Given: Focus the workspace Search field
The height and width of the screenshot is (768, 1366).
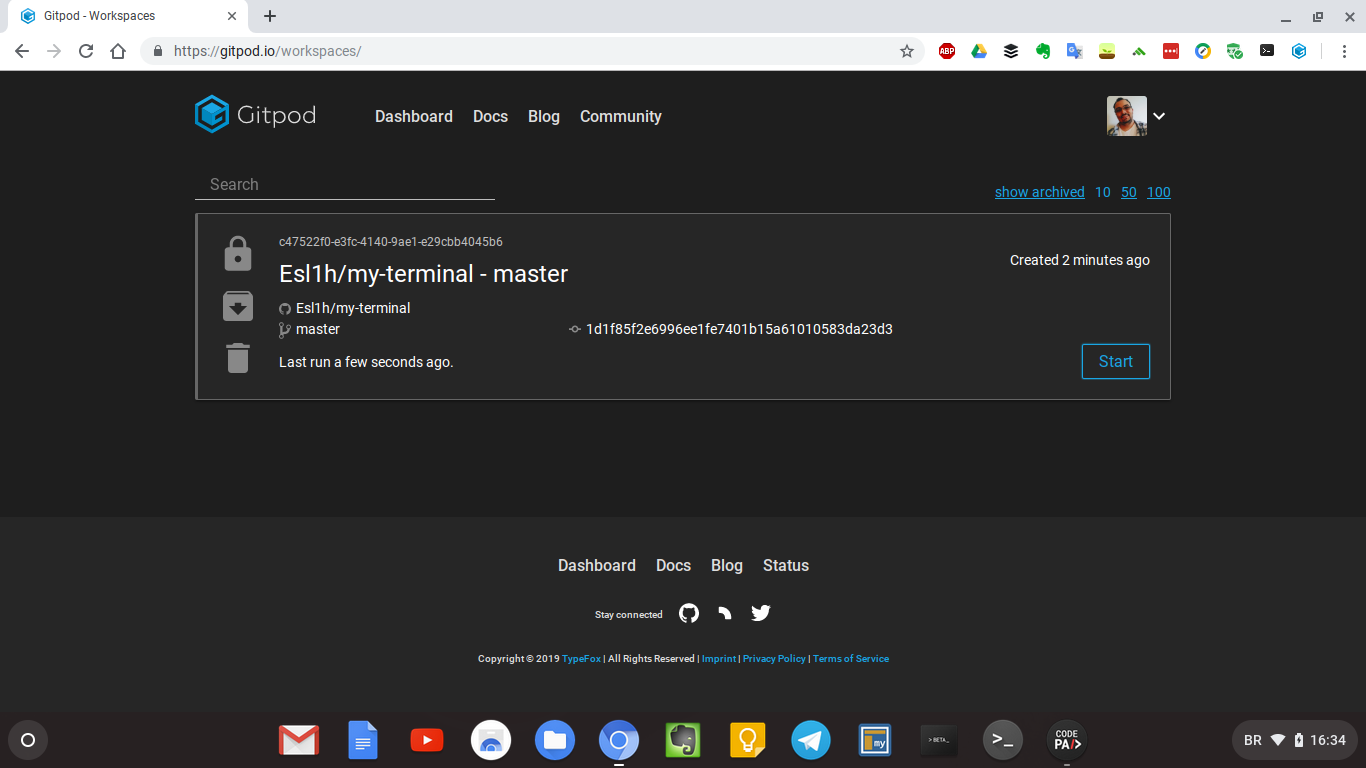Looking at the screenshot, I should click(345, 184).
